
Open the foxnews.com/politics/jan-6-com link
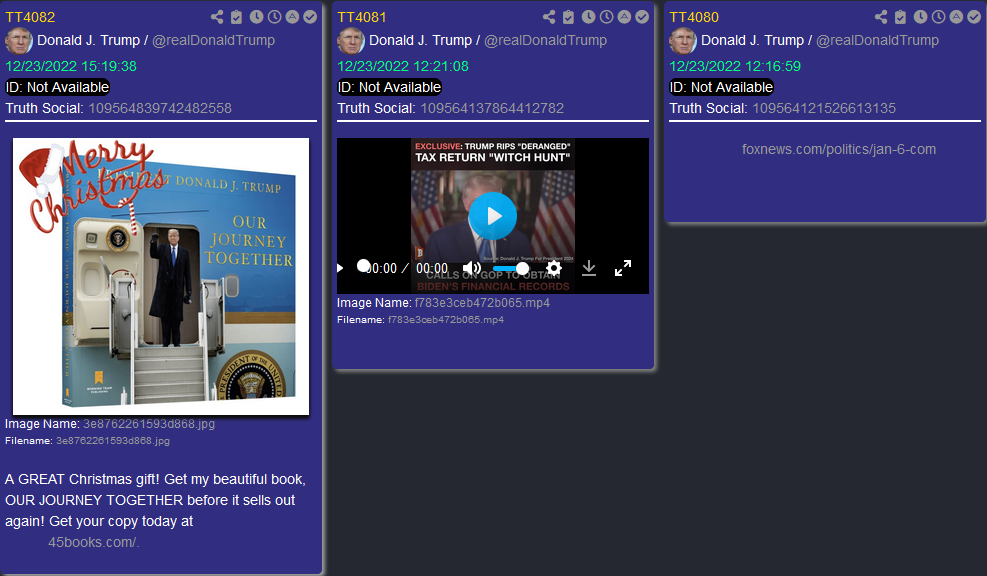click(838, 149)
